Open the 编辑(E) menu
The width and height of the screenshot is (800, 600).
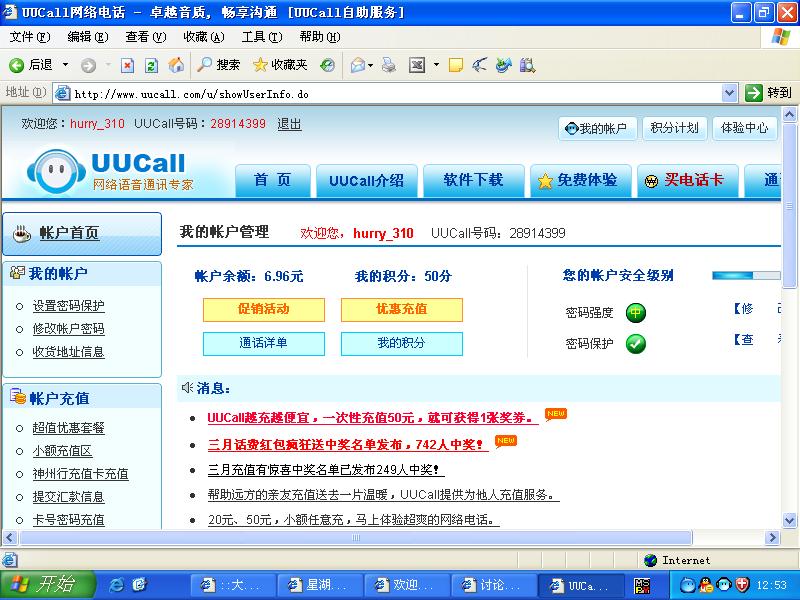(88, 37)
